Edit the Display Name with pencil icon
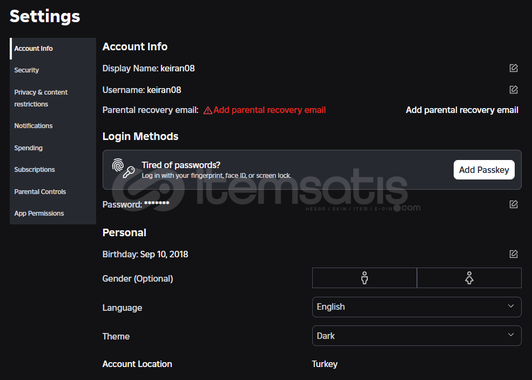This screenshot has height=380, width=532. click(x=513, y=68)
